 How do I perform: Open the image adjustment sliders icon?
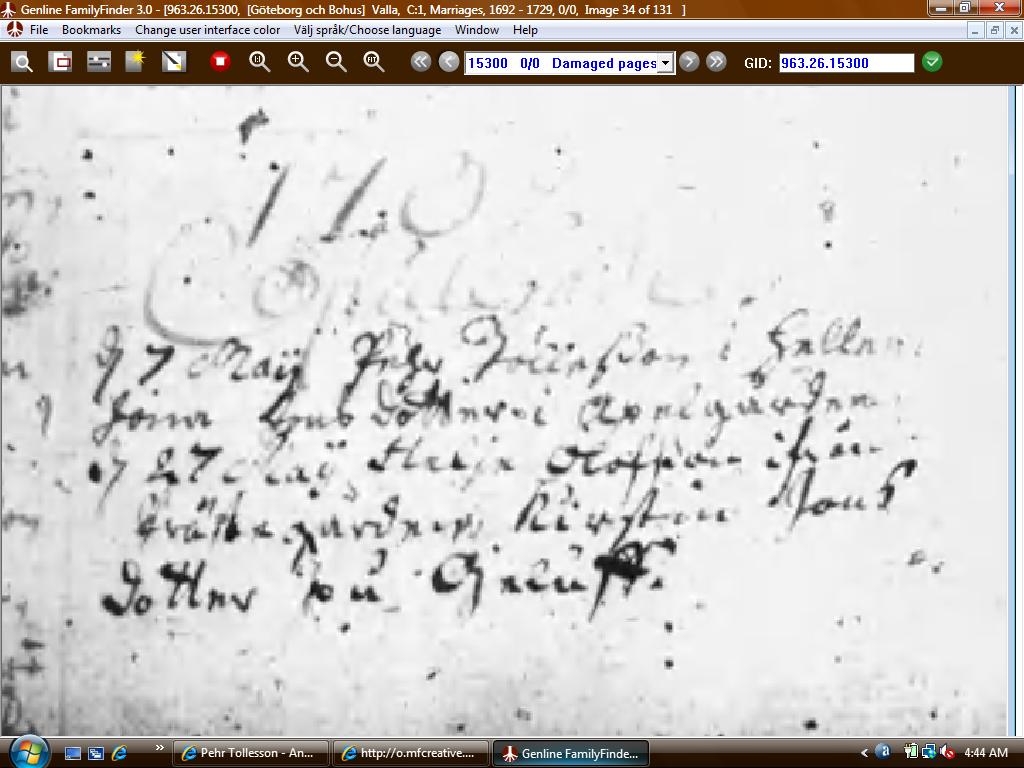coord(99,63)
